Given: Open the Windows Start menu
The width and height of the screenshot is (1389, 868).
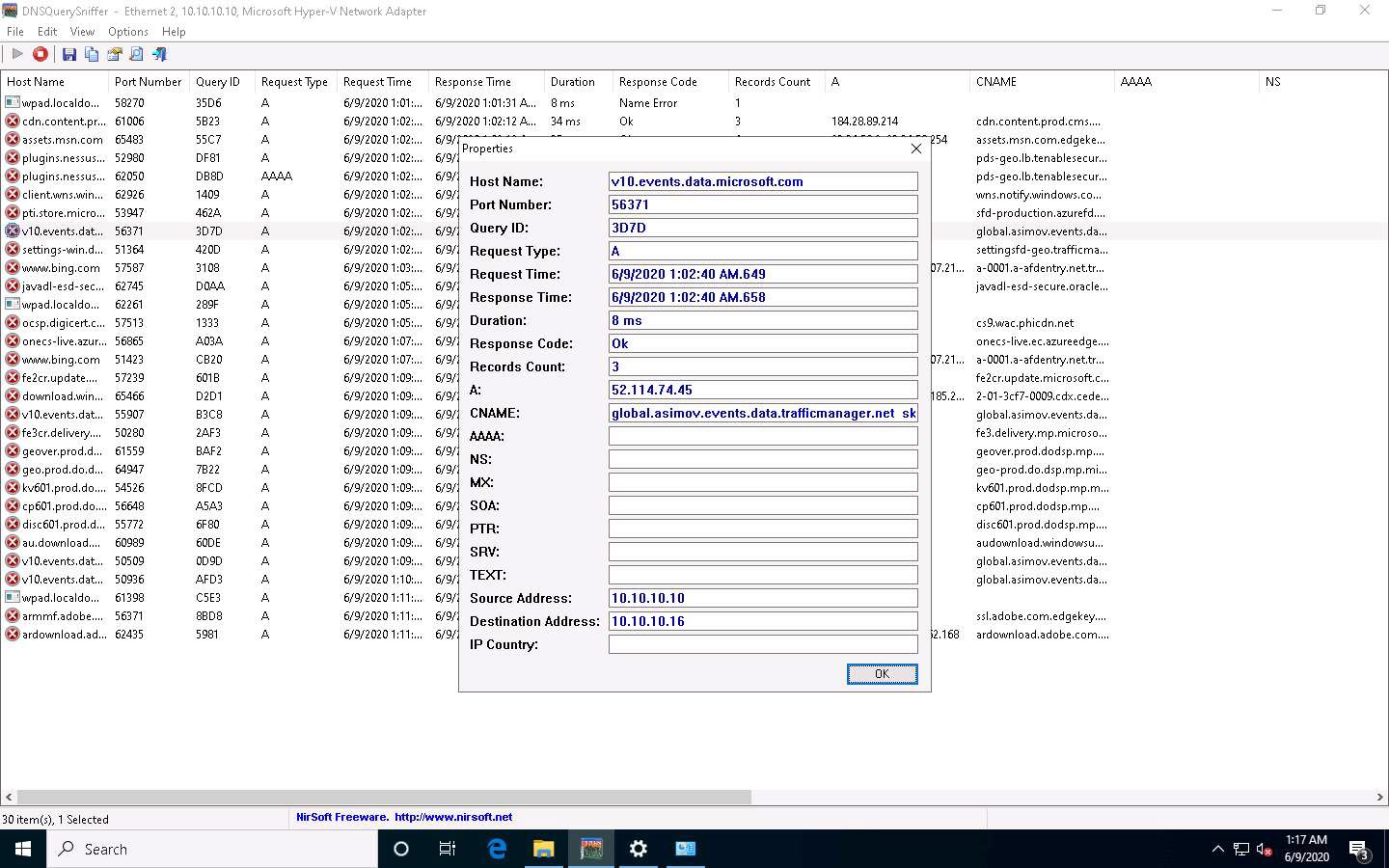Looking at the screenshot, I should [23, 849].
